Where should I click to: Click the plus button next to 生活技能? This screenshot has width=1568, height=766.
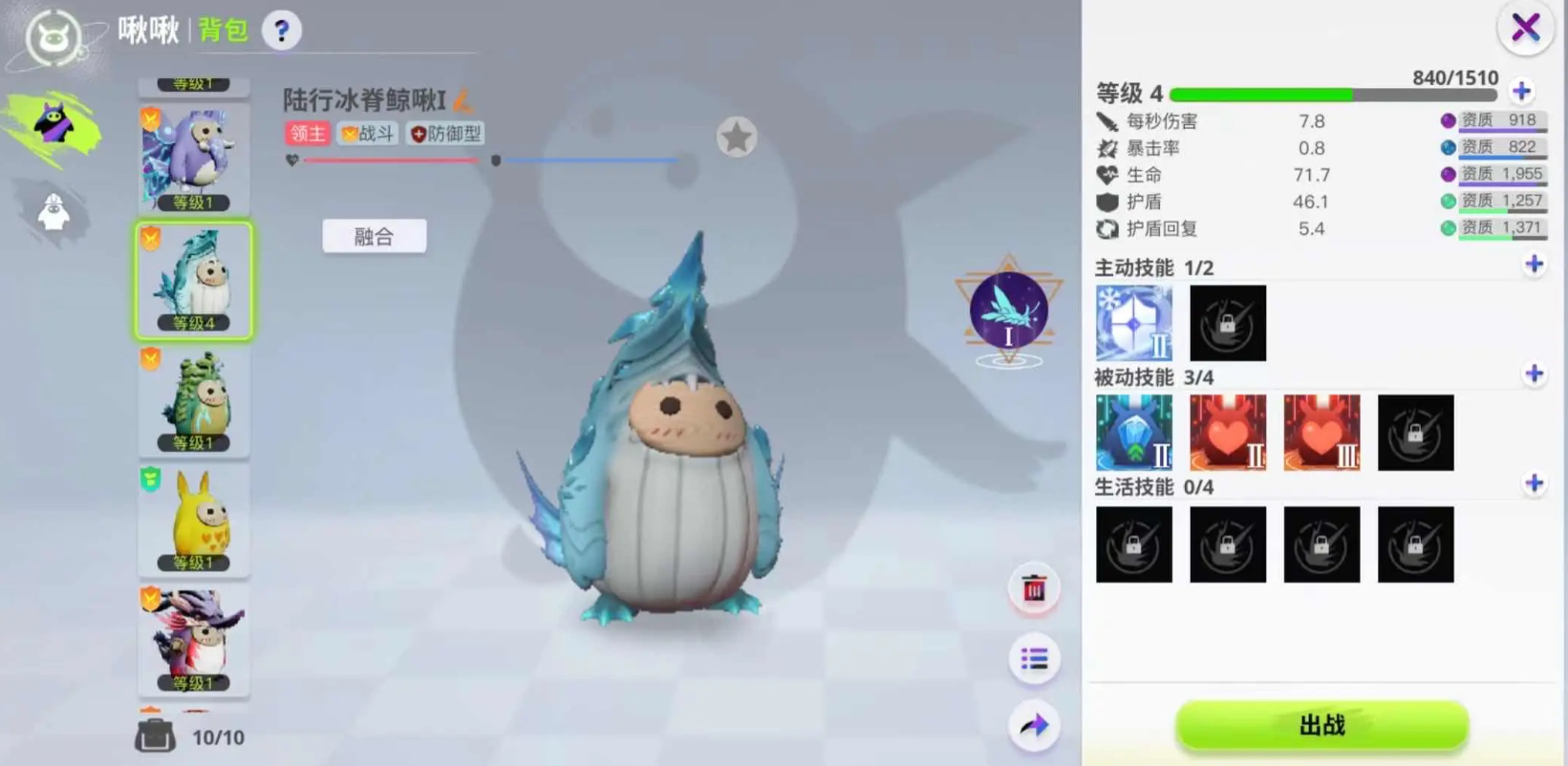(x=1534, y=484)
